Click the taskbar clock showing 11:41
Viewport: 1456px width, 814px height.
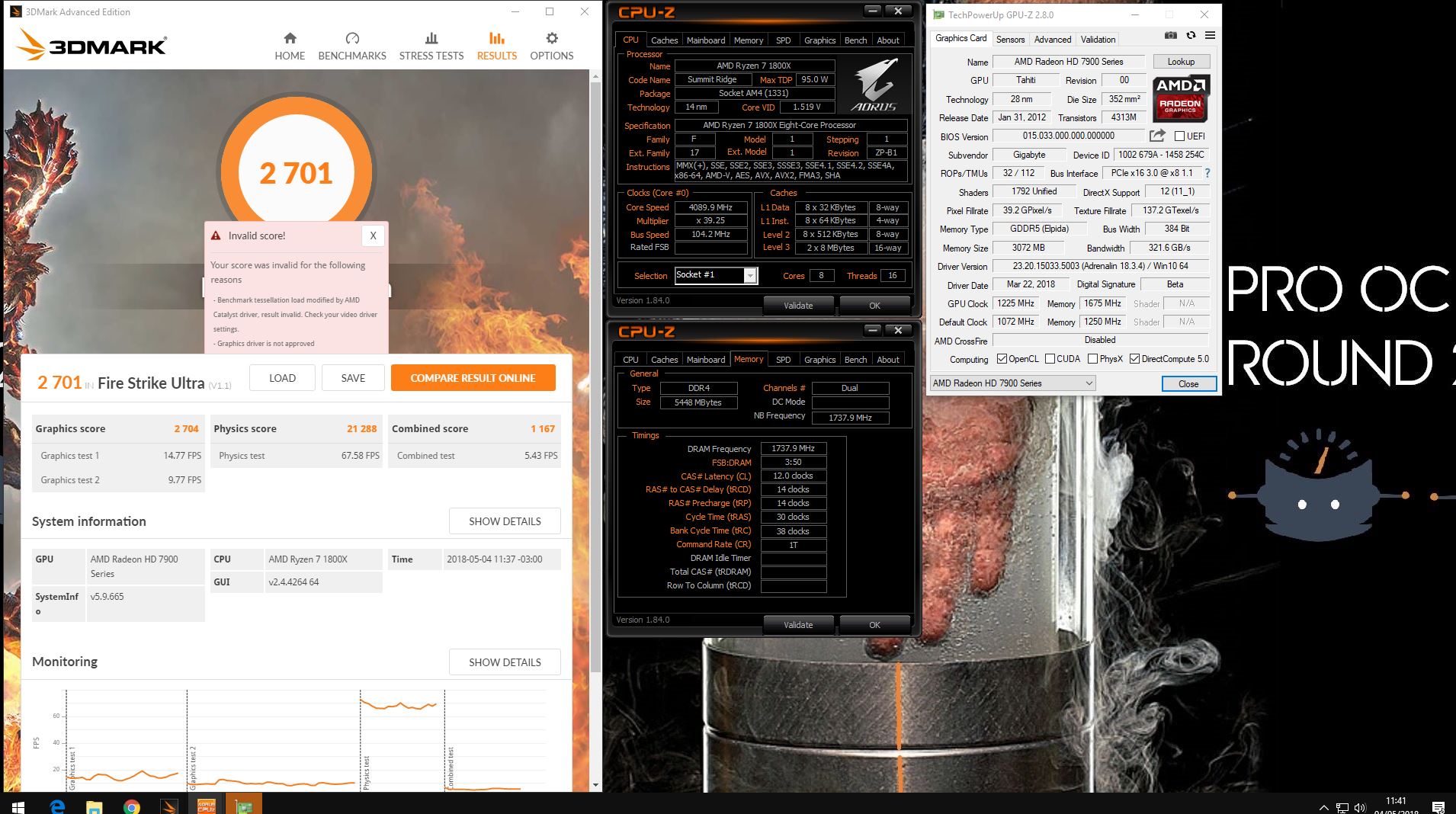[x=1396, y=801]
